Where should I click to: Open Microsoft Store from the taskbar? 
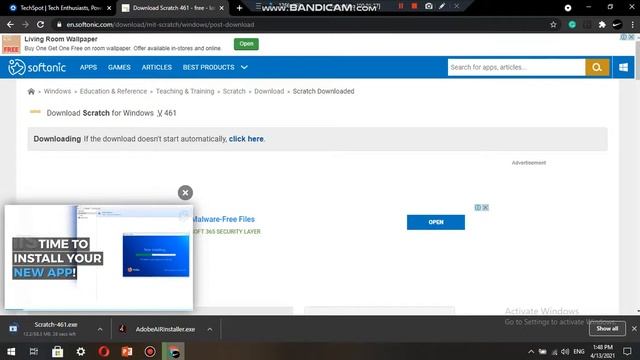click(x=58, y=351)
